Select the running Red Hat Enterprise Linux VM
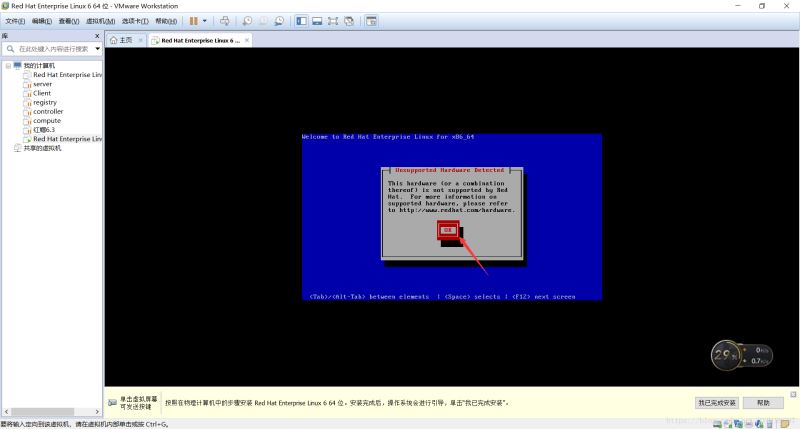 click(x=67, y=139)
